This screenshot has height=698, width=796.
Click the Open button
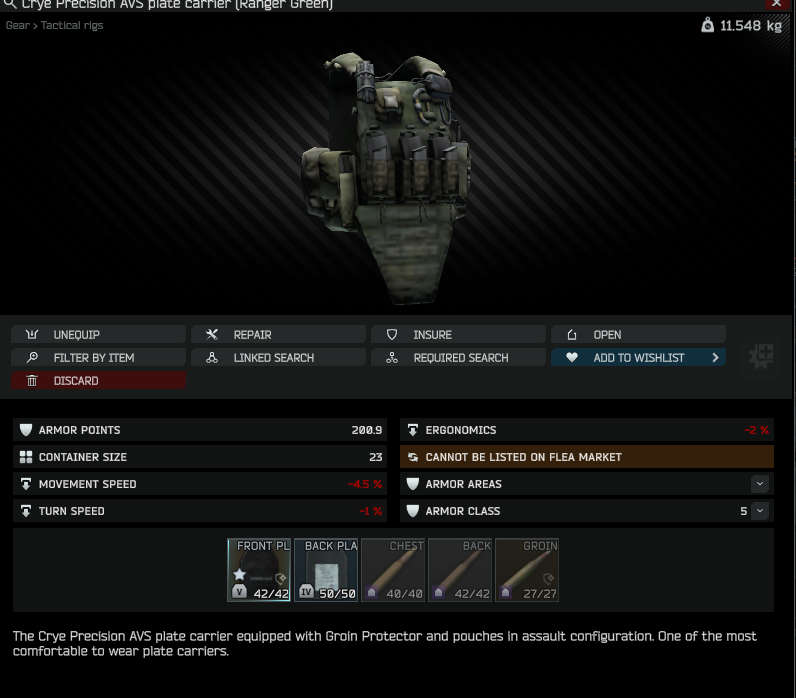tap(638, 335)
